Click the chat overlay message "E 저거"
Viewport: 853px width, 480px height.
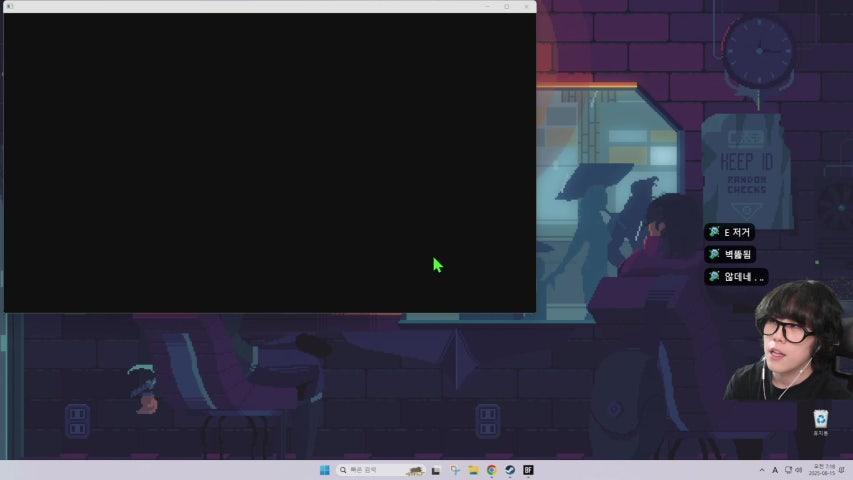[x=730, y=232]
